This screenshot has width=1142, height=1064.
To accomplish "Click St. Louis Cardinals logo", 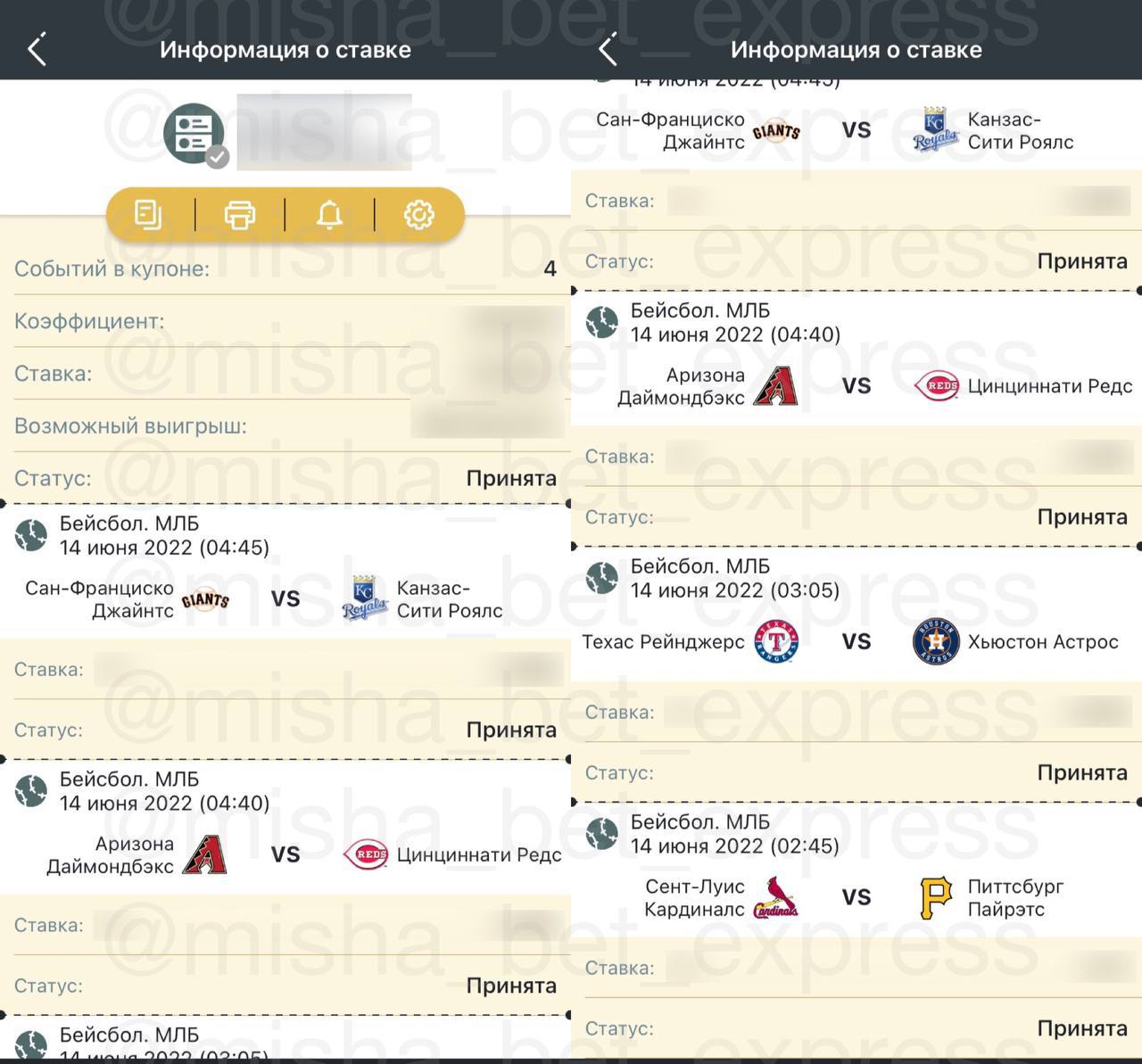I will tap(776, 897).
